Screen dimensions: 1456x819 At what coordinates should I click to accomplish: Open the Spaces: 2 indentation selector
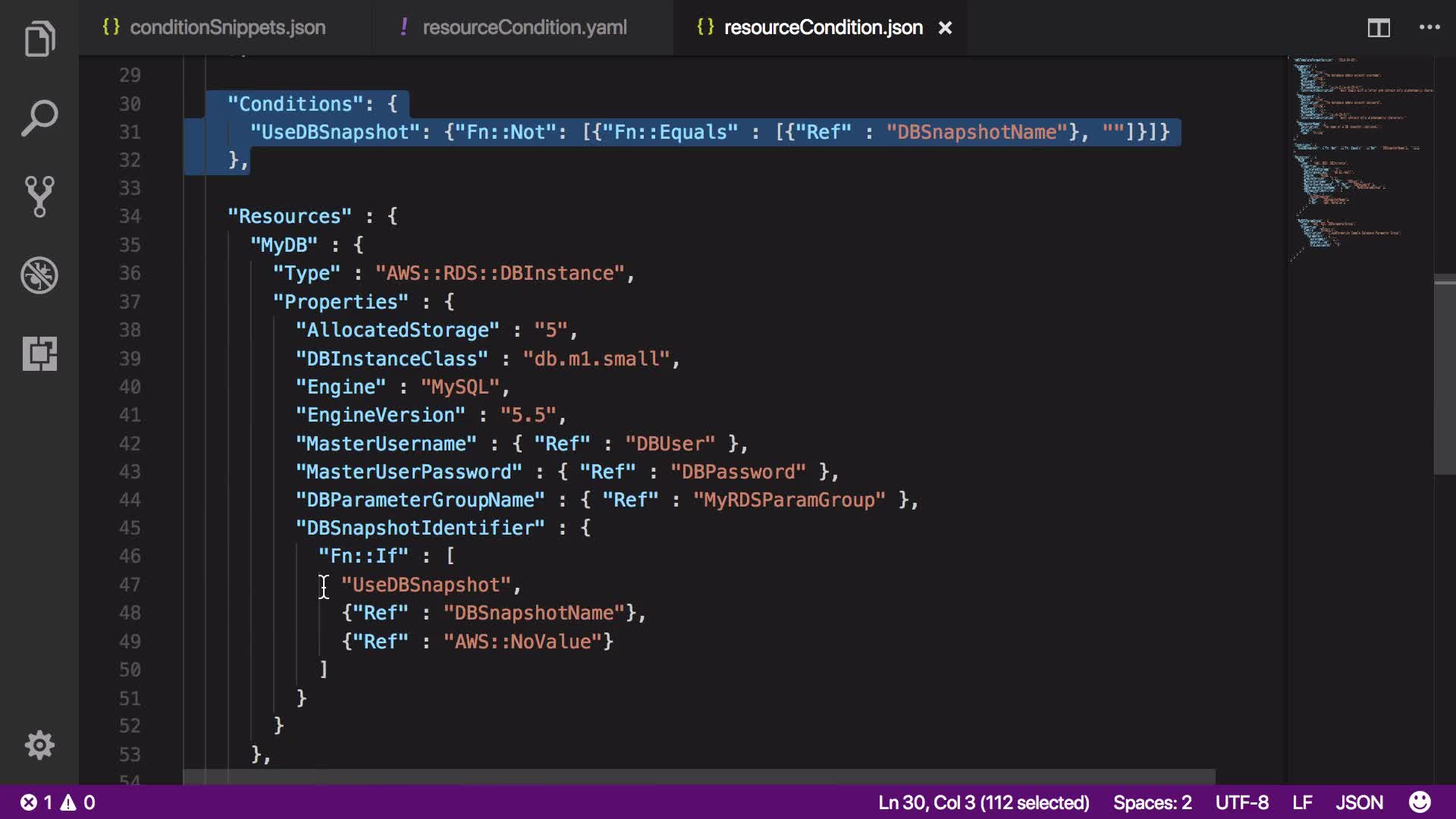[x=1152, y=802]
